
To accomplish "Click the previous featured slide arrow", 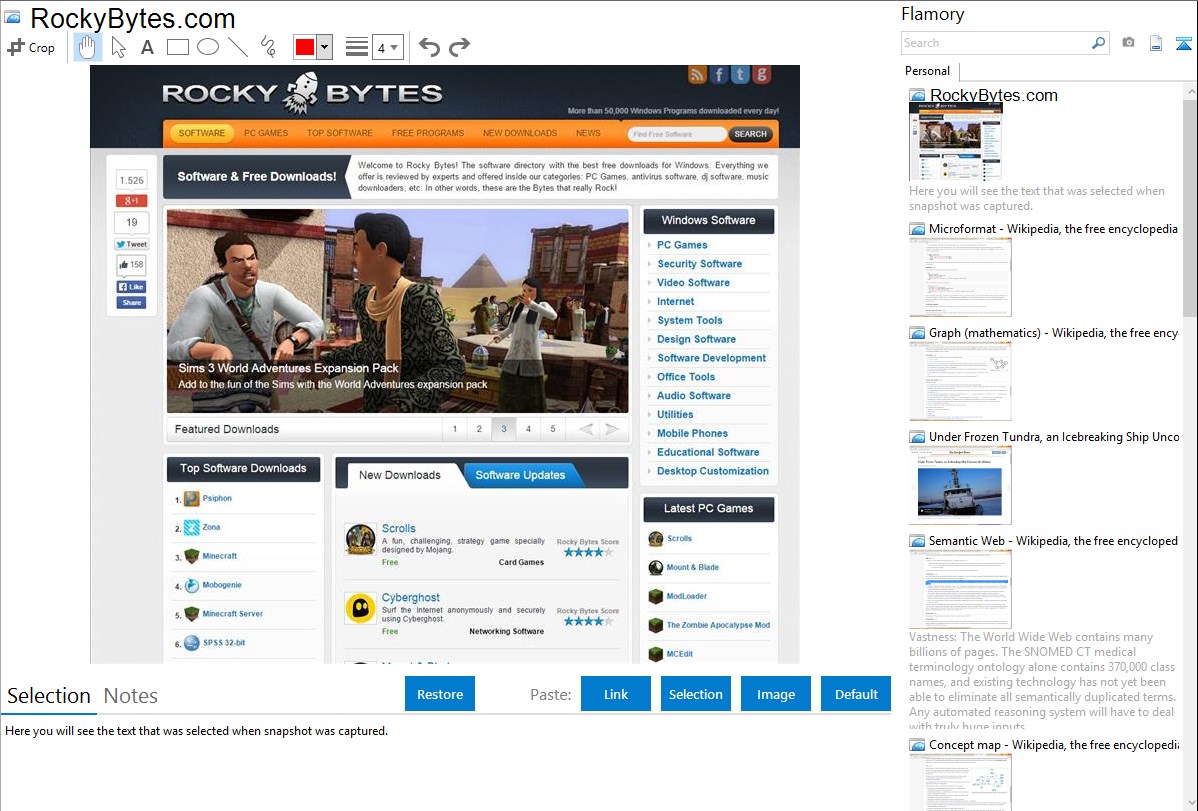I will (x=586, y=429).
